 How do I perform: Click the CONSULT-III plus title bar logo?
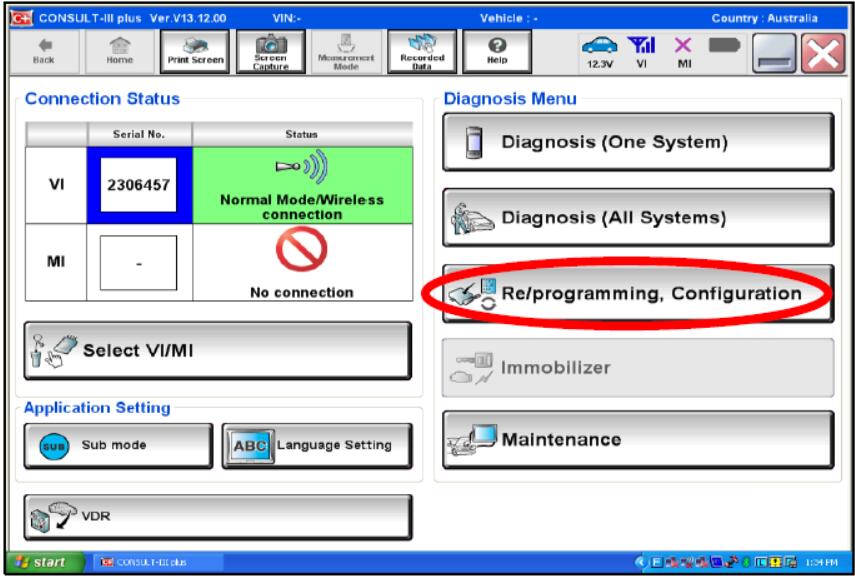22,18
